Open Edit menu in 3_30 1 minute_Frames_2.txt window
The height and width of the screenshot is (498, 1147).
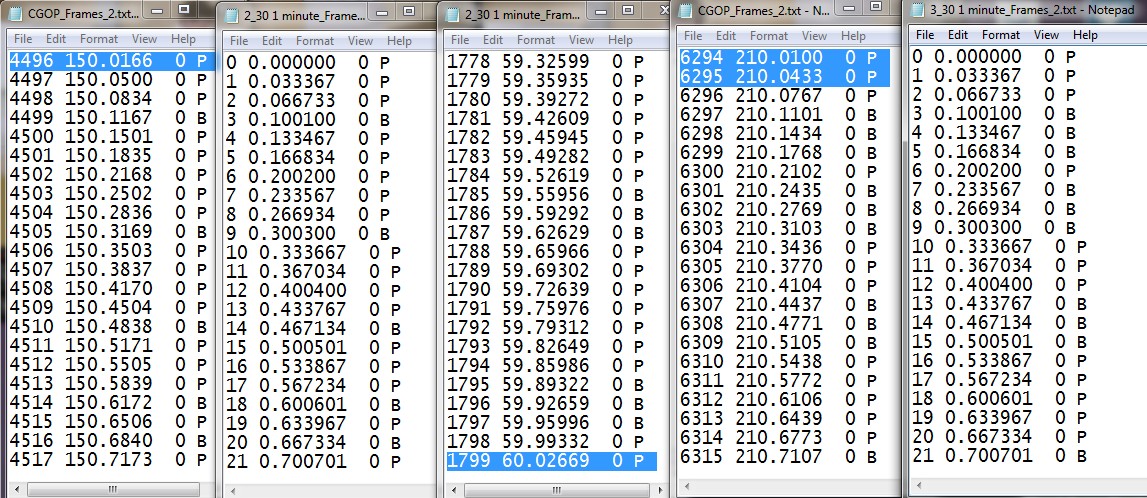click(958, 35)
